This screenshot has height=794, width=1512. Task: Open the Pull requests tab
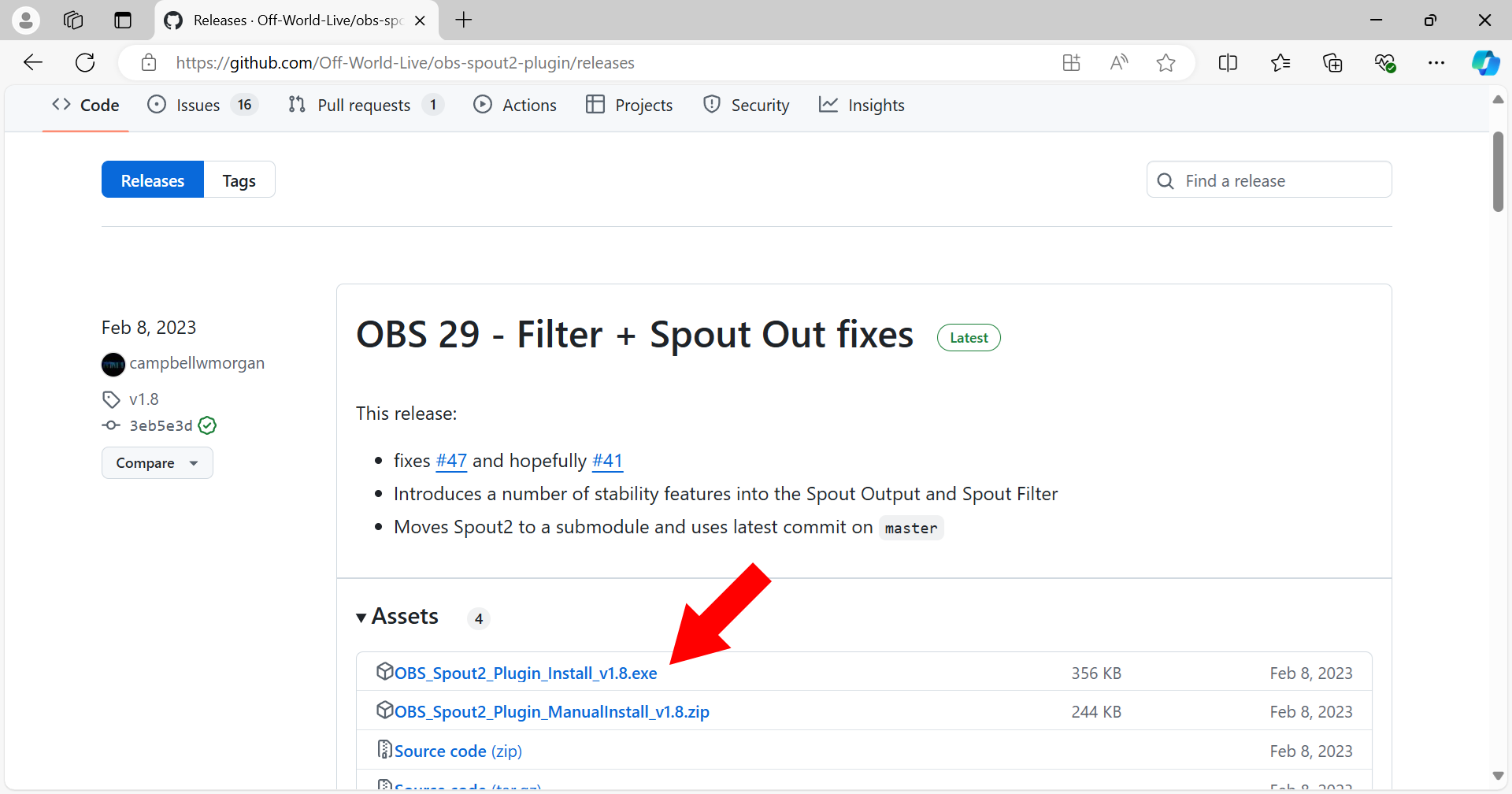[x=365, y=105]
